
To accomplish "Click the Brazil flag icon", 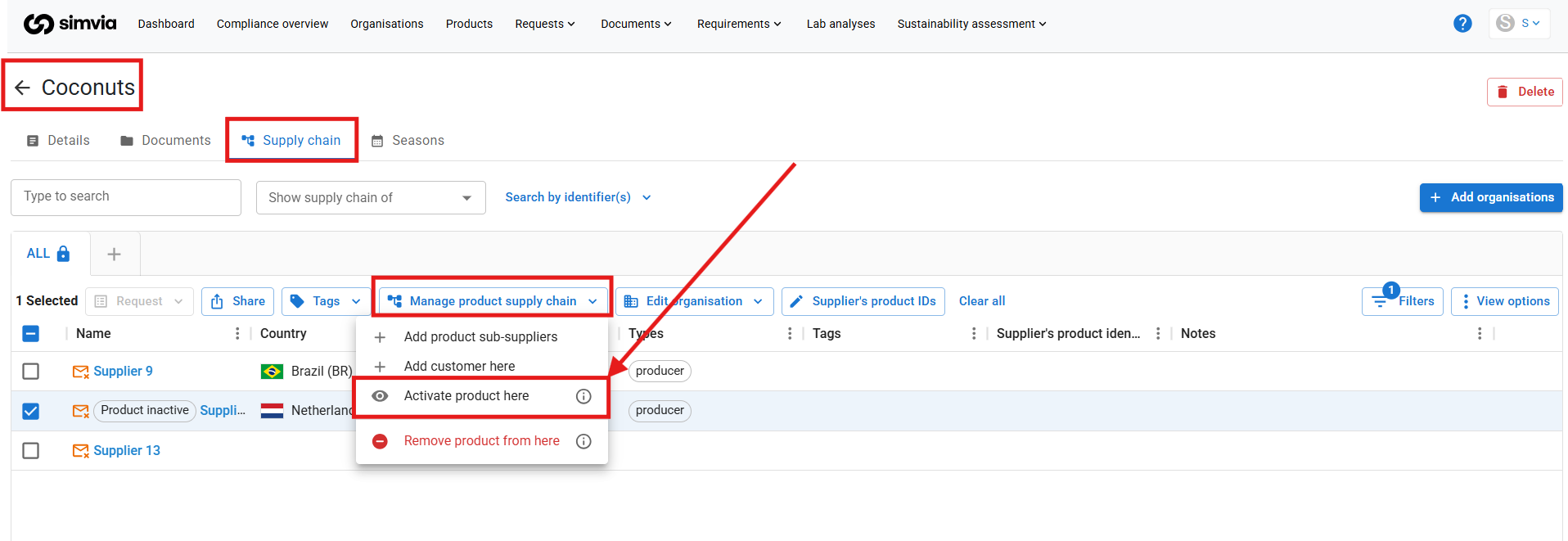I will pyautogui.click(x=272, y=372).
